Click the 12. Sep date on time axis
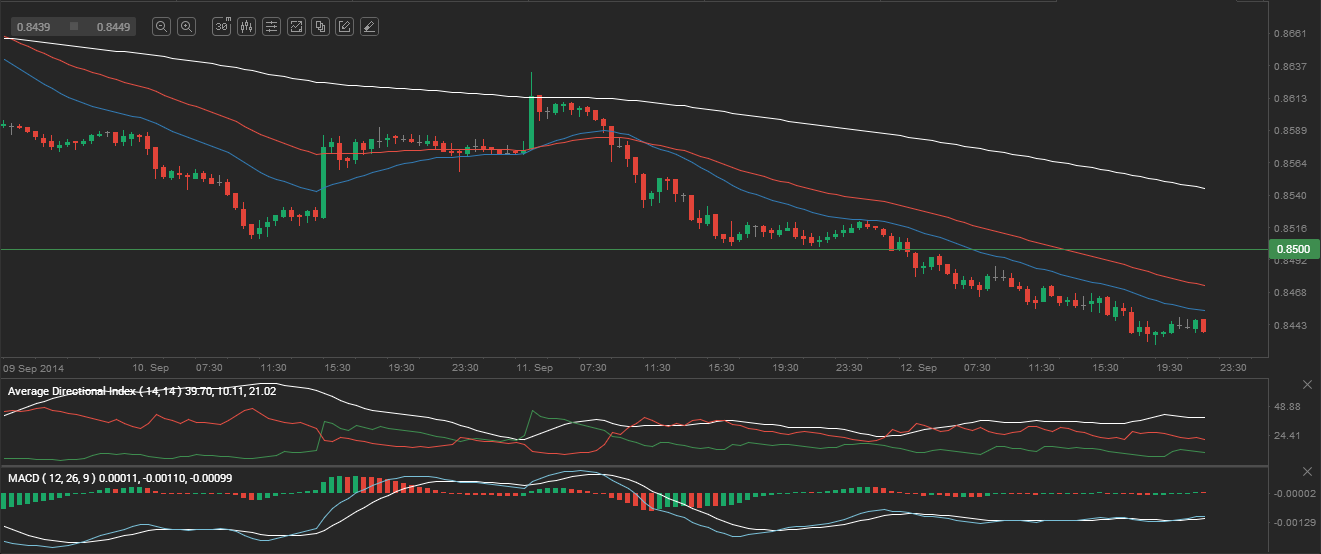Viewport: 1321px width, 554px height. tap(920, 368)
